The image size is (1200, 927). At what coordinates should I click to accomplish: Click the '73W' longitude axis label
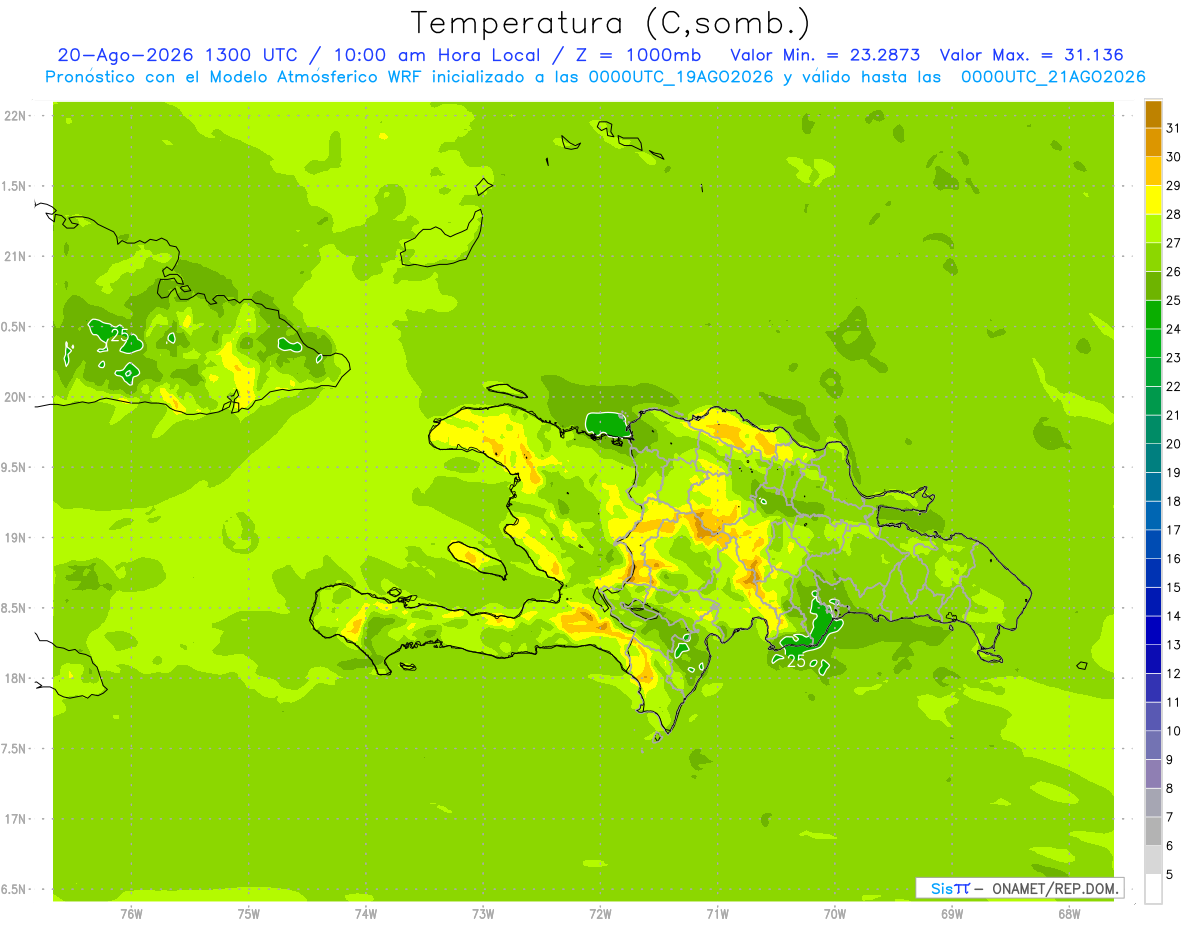click(x=483, y=913)
